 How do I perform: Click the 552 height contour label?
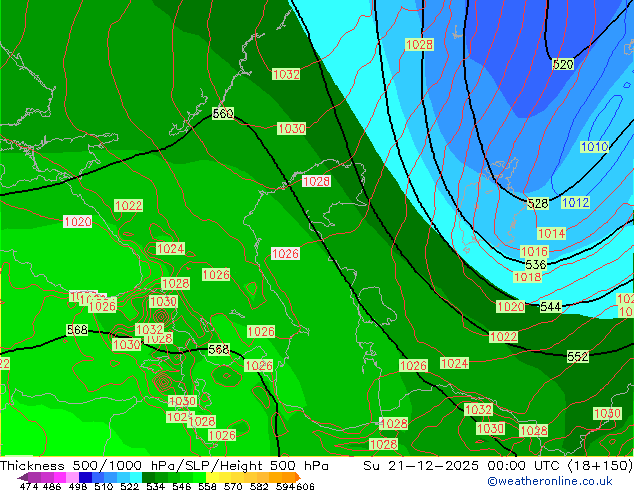click(577, 357)
